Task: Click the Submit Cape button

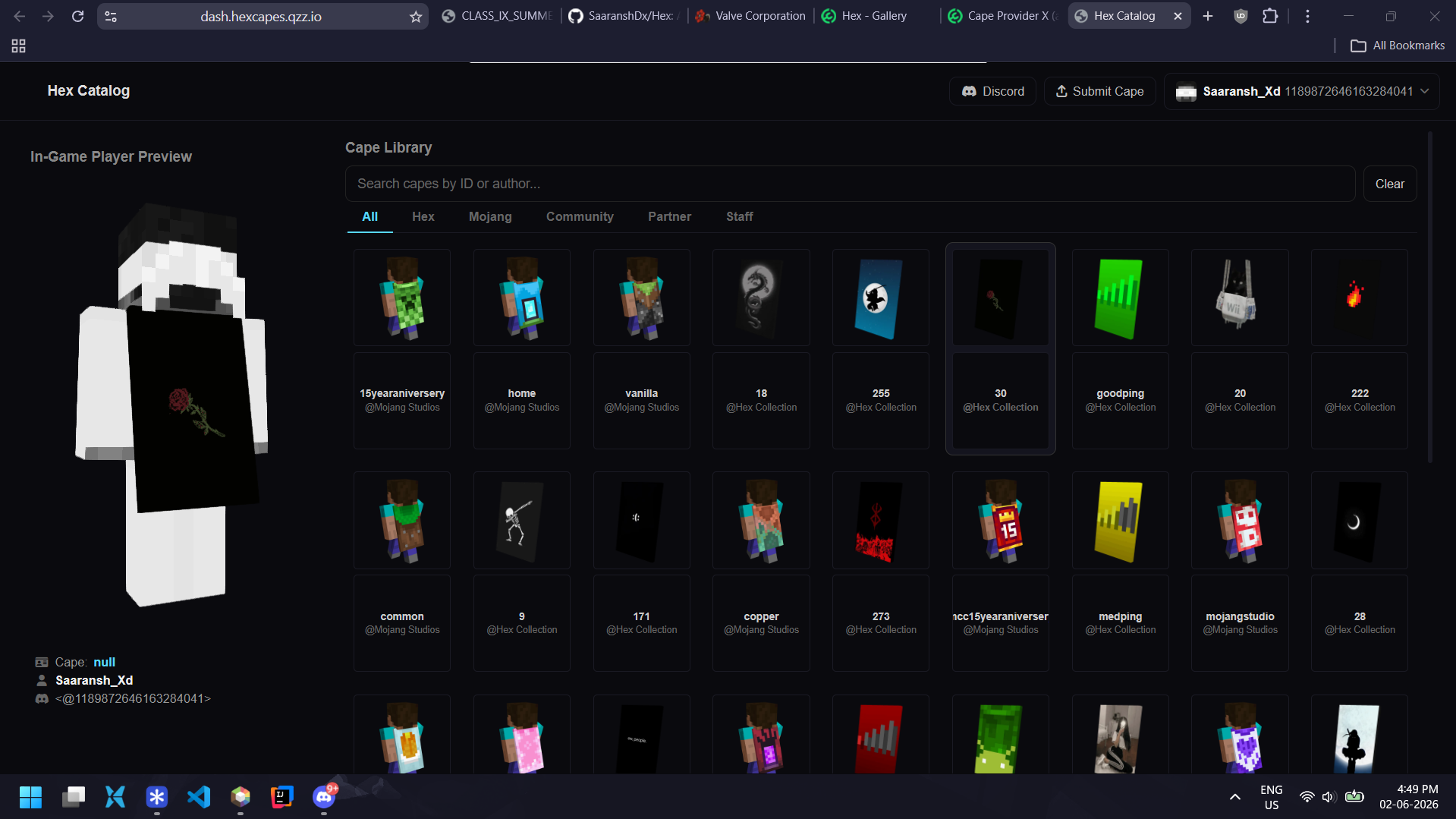Action: click(x=1099, y=91)
